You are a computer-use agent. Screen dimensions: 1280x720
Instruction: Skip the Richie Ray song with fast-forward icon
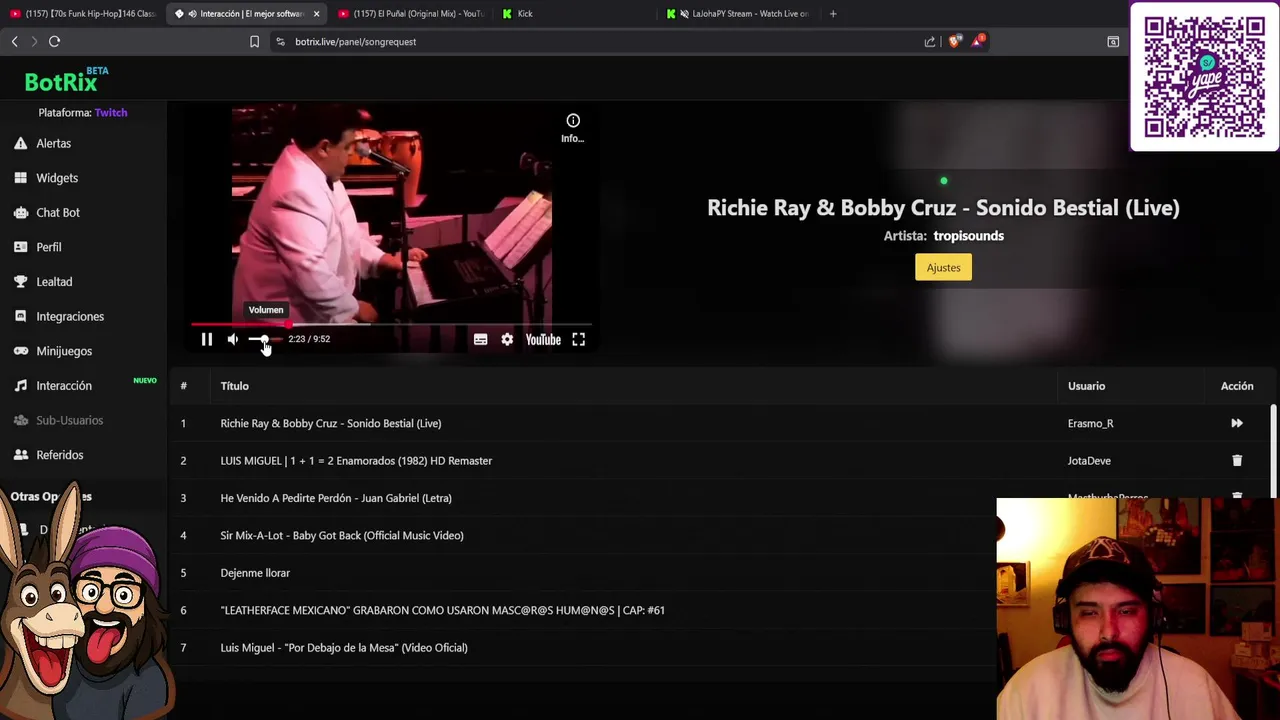(1237, 423)
